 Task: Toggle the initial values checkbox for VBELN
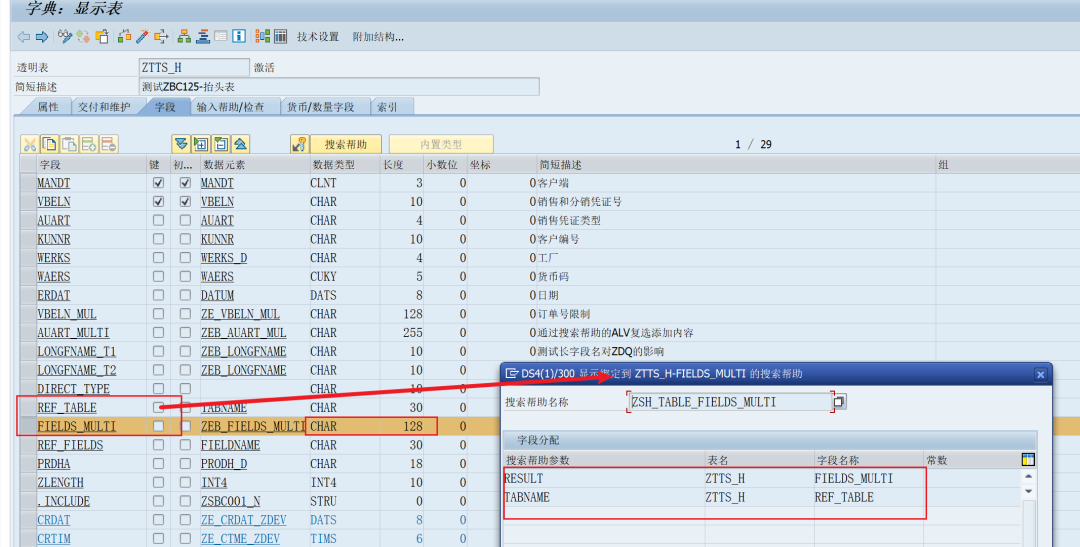(185, 202)
